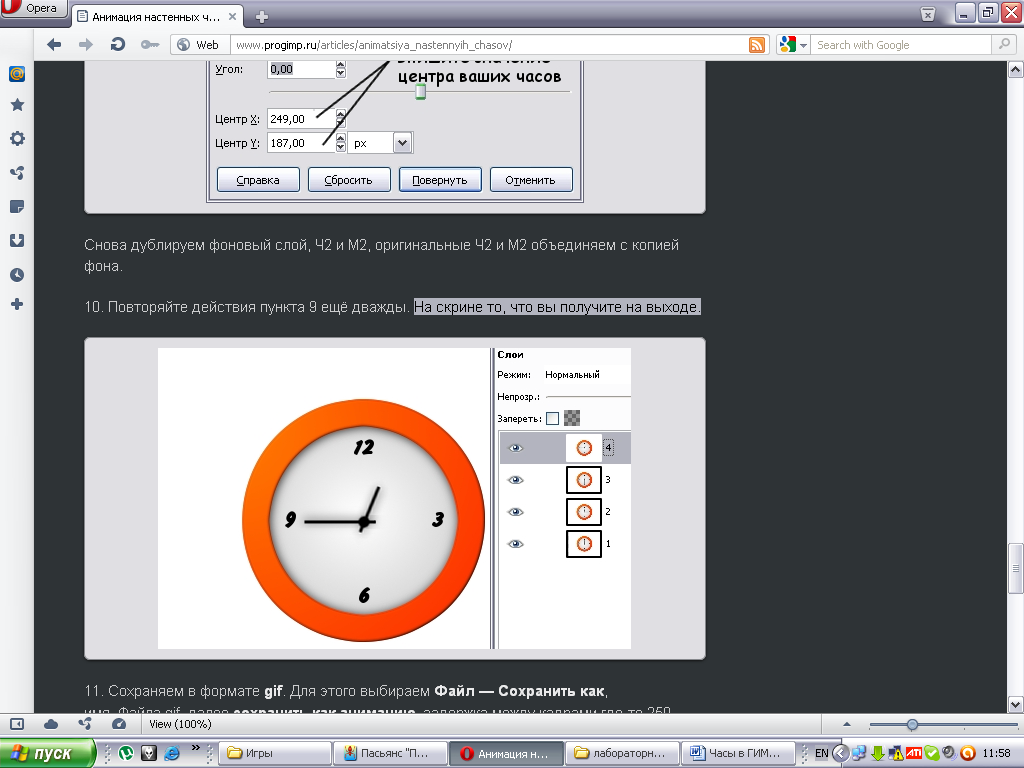Viewport: 1024px width, 768px height.
Task: Launch uTorrent from quick launch
Action: [x=126, y=753]
